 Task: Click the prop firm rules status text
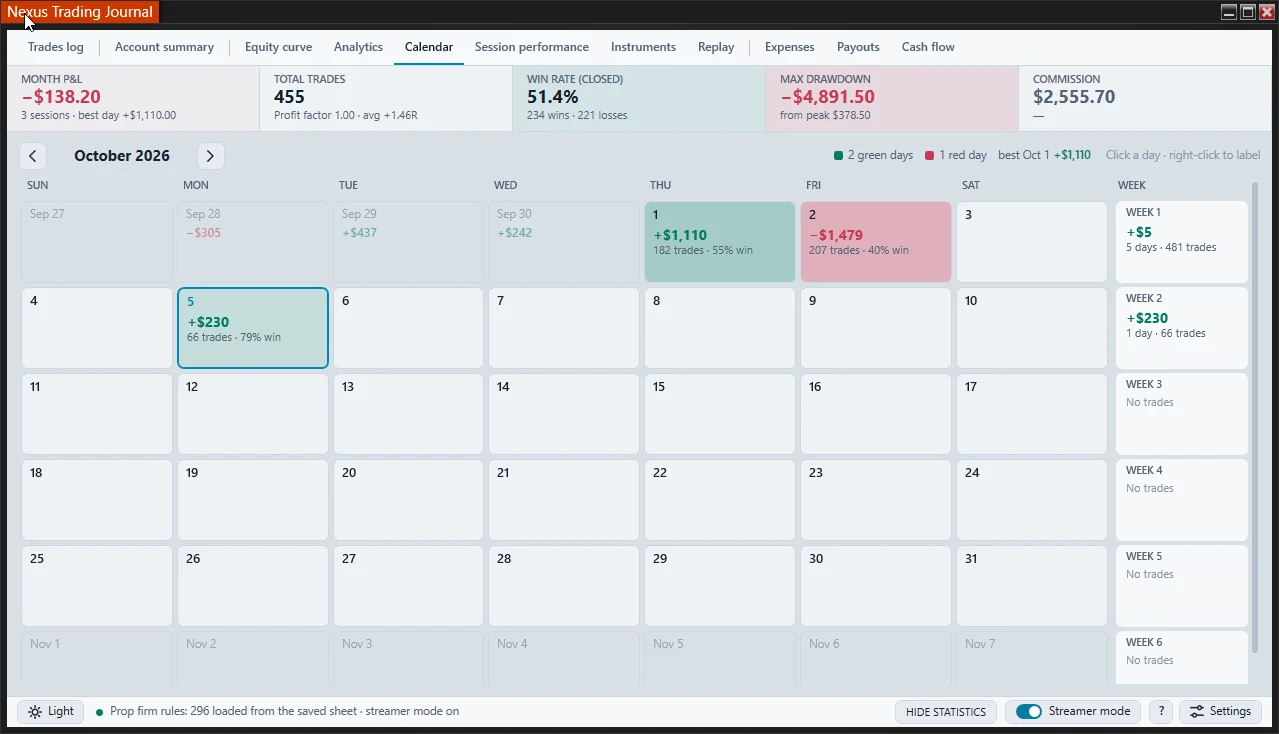[284, 712]
